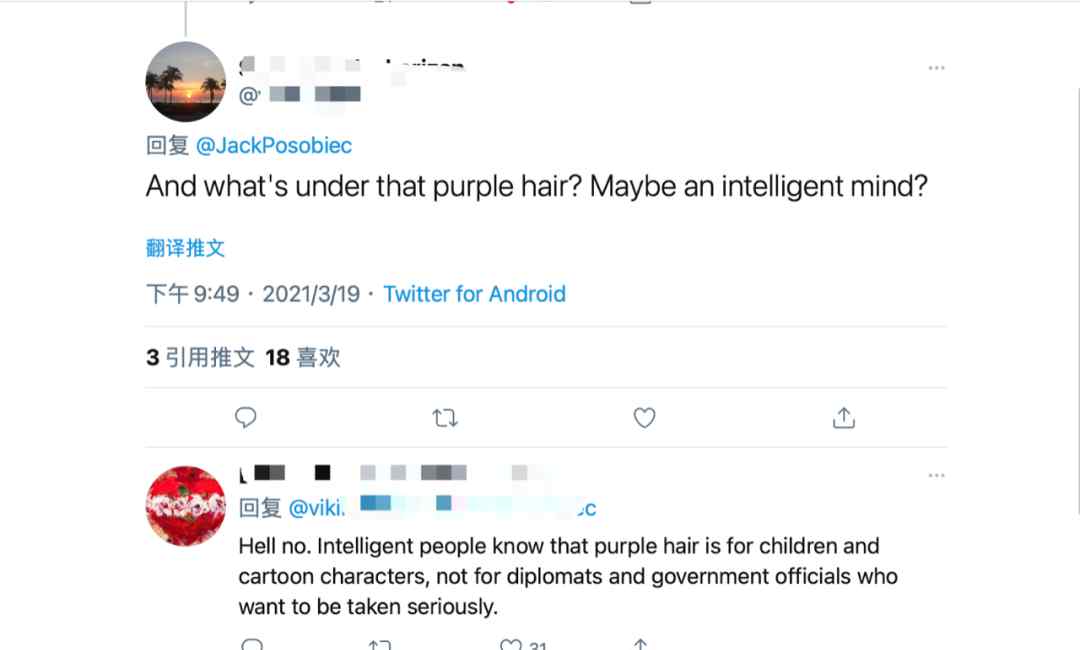Retweet the "Hell no" reply tweet

(379, 645)
